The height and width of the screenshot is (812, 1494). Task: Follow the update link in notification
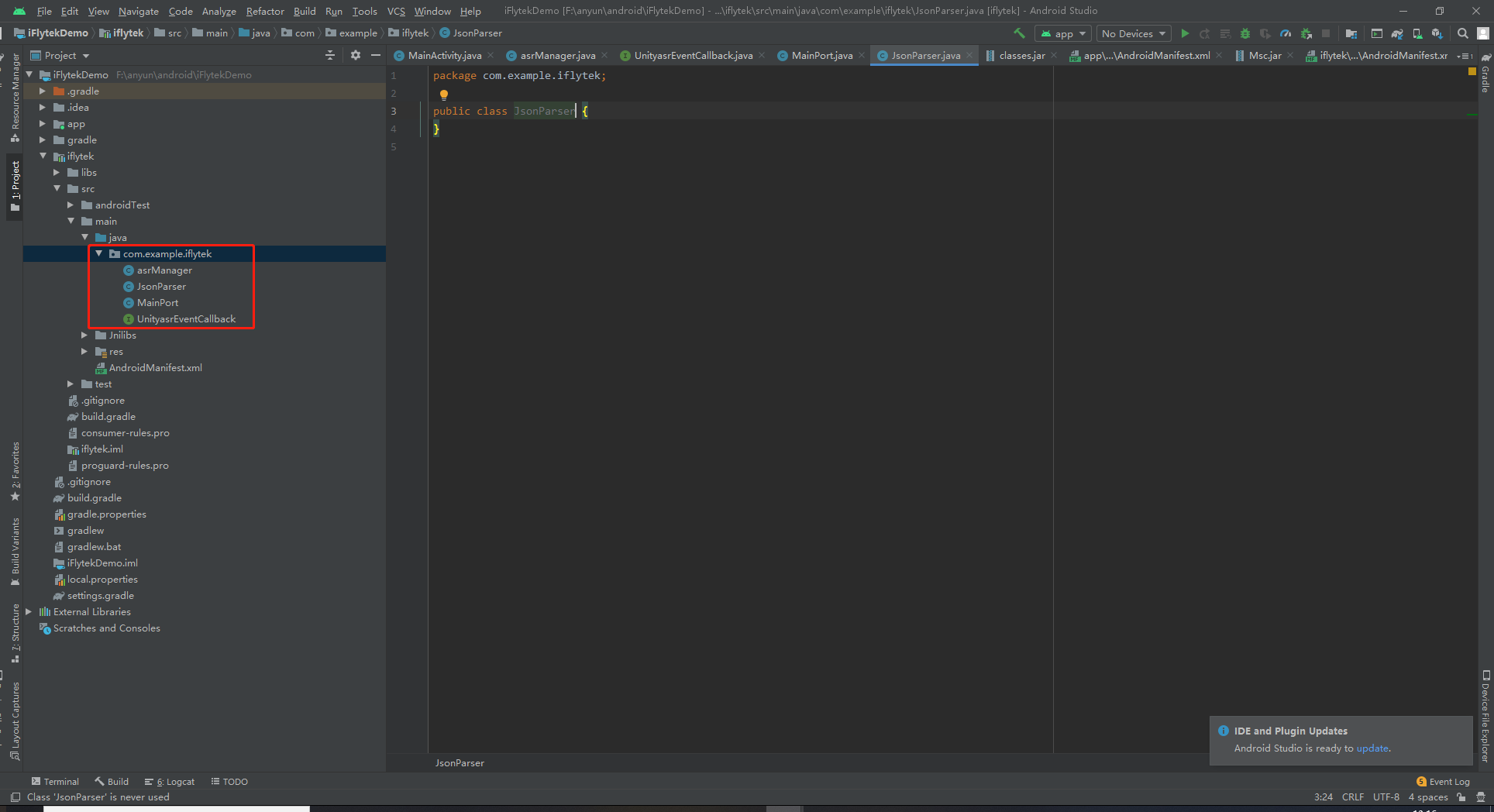[x=1372, y=748]
